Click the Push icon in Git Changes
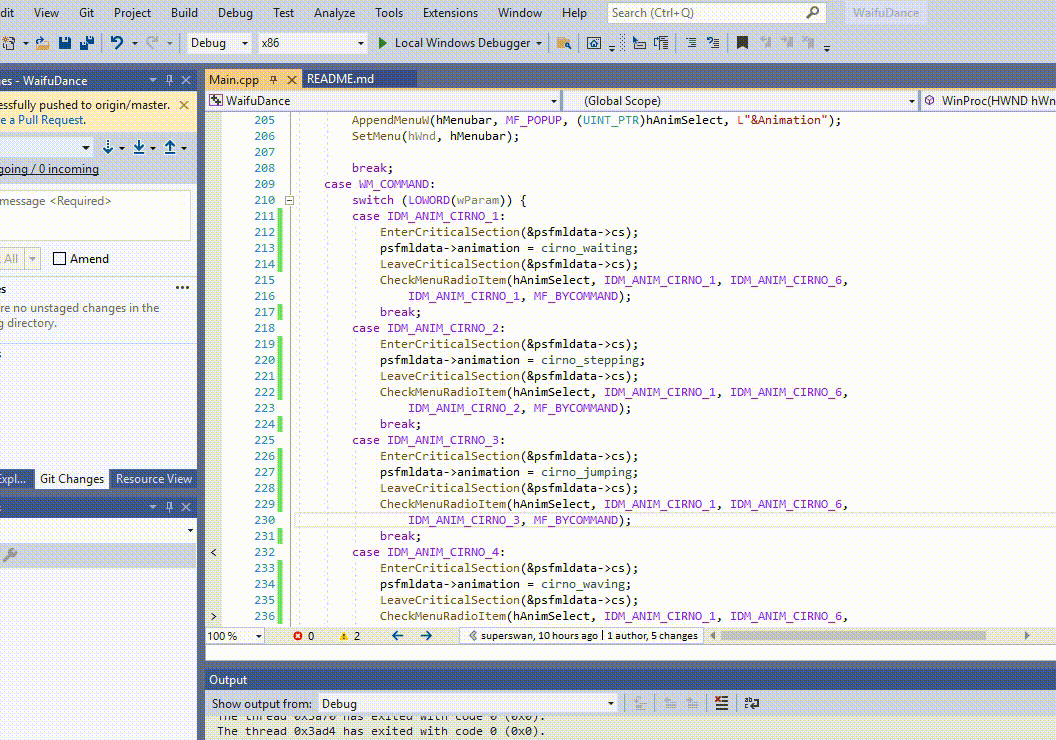1056x740 pixels. click(170, 147)
